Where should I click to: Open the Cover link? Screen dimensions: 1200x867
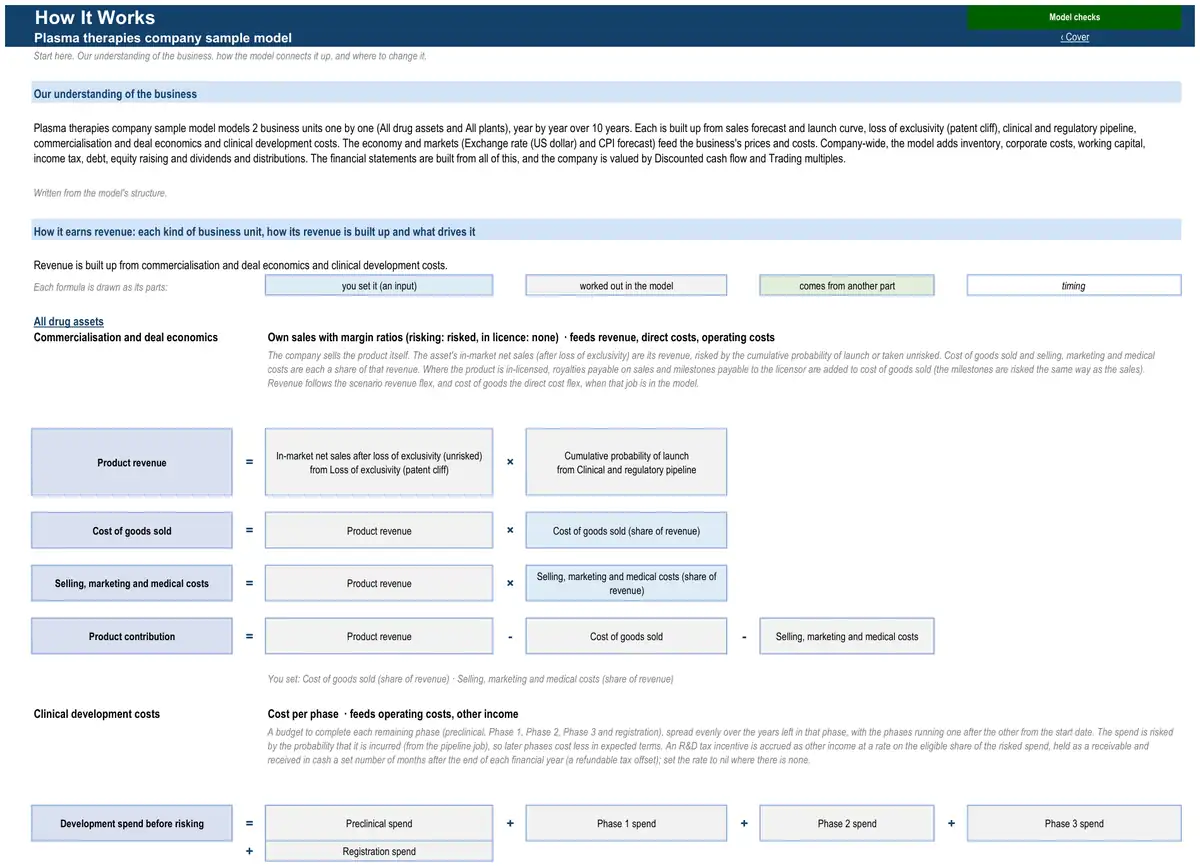tap(1075, 37)
